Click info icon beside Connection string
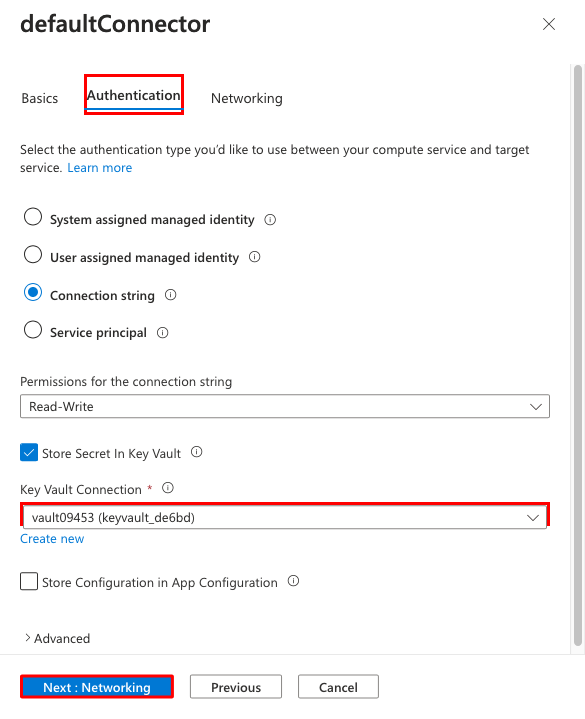 pos(171,295)
